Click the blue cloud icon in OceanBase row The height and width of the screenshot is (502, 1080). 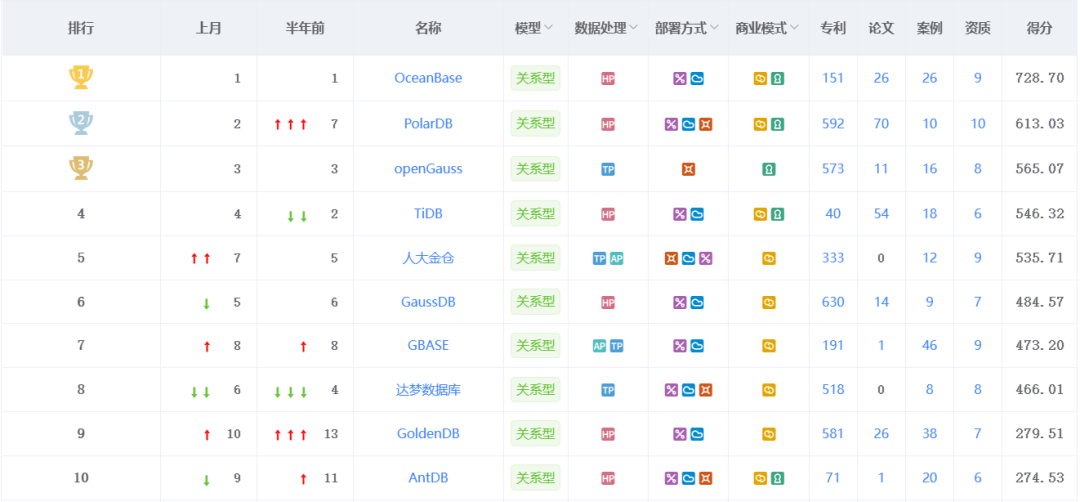point(697,79)
